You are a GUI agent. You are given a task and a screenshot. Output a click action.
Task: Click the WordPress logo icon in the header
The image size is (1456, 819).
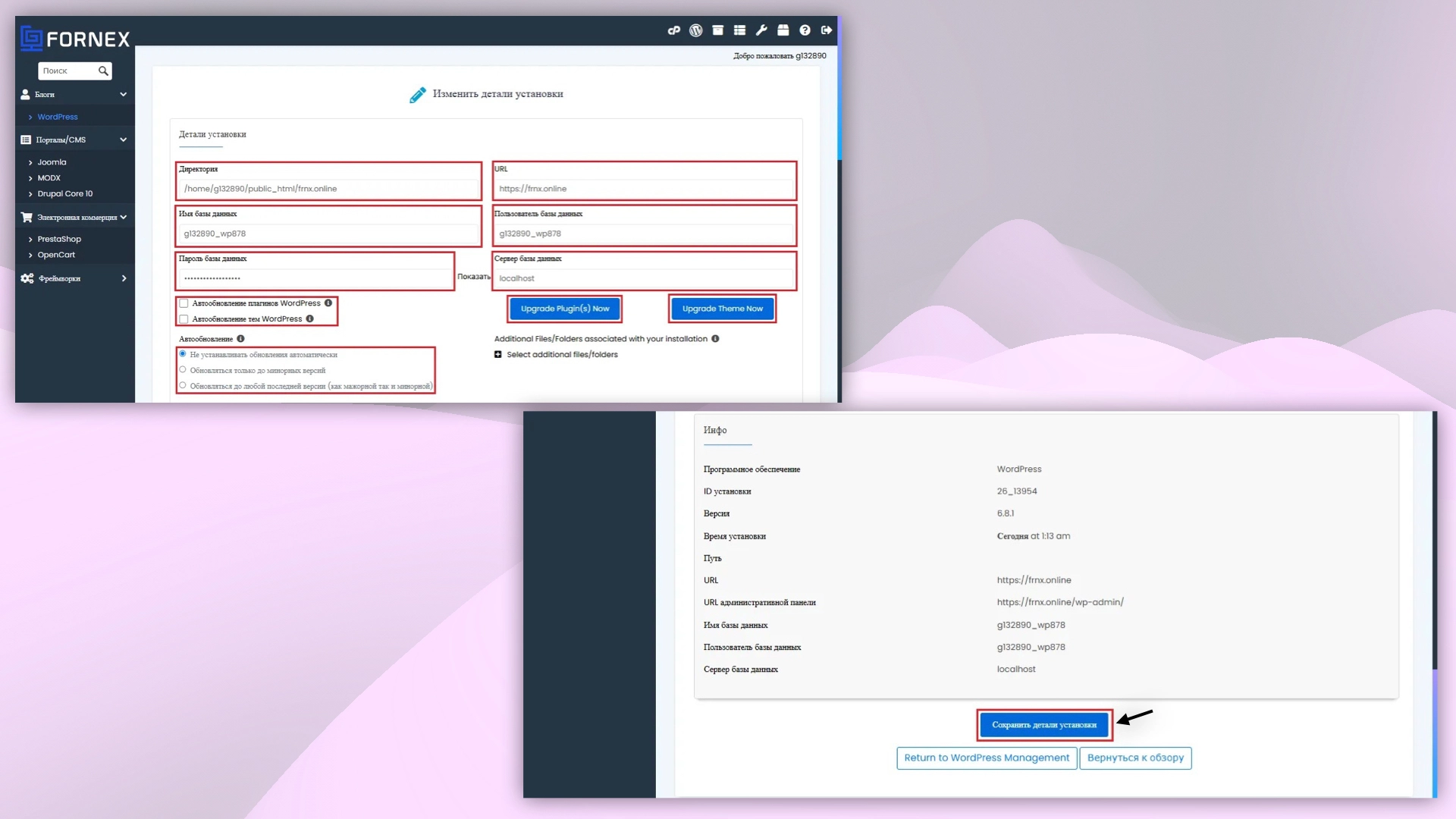pos(695,30)
